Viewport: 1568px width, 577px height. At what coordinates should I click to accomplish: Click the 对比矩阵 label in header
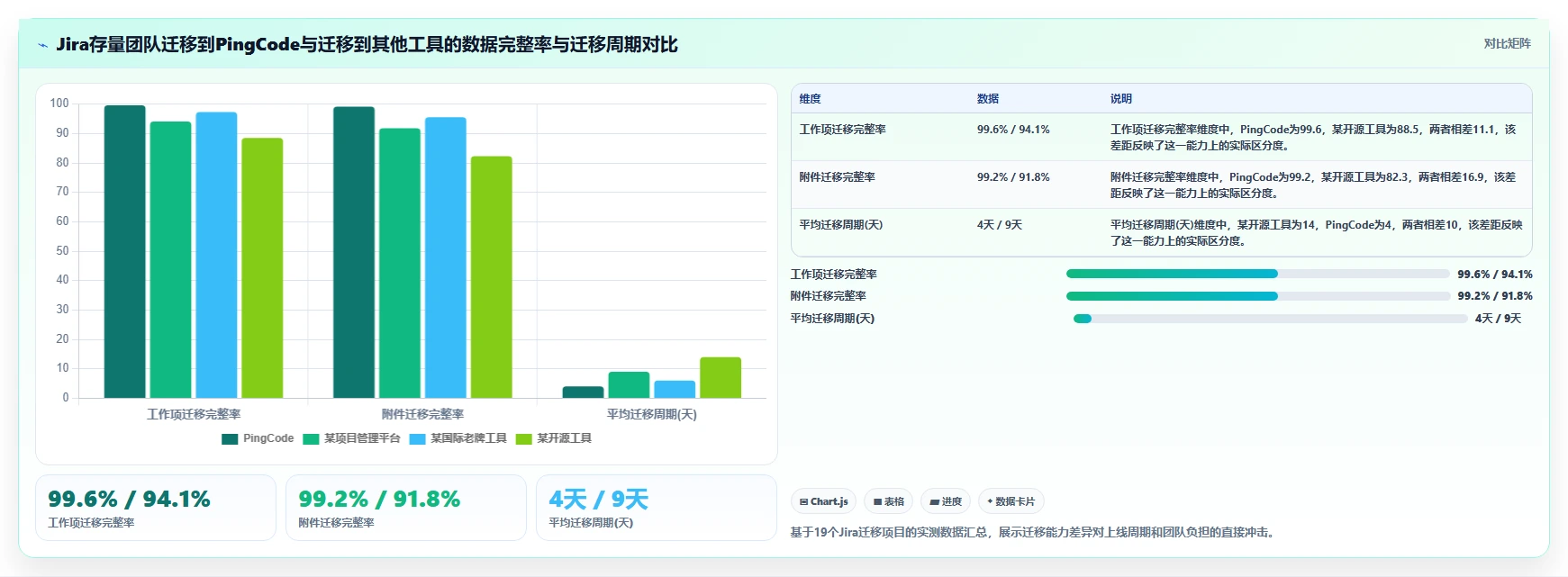1507,43
